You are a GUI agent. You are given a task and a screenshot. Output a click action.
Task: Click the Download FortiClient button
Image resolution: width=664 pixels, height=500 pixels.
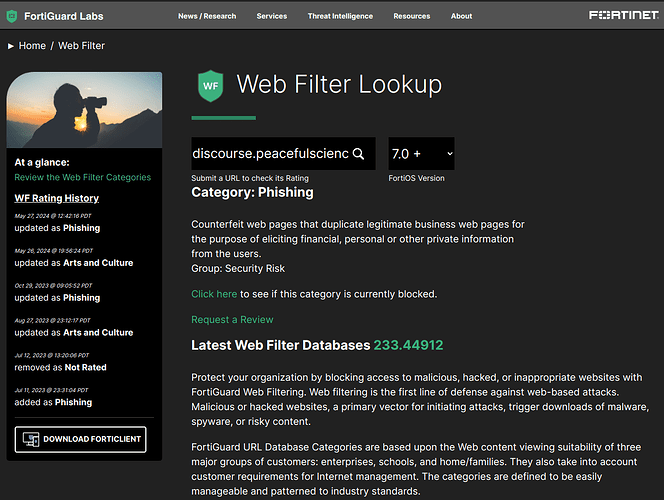pyautogui.click(x=80, y=439)
